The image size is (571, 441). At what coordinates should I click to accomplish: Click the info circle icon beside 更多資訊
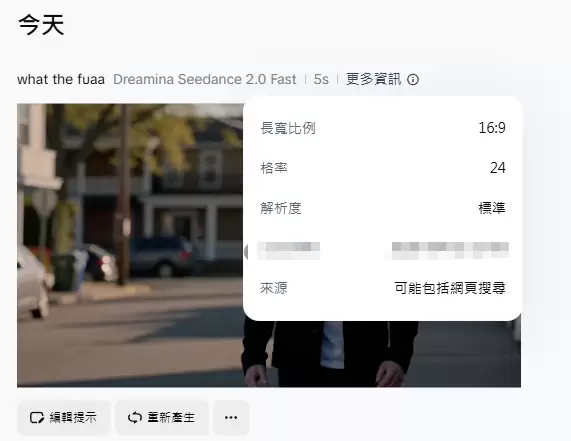click(413, 79)
